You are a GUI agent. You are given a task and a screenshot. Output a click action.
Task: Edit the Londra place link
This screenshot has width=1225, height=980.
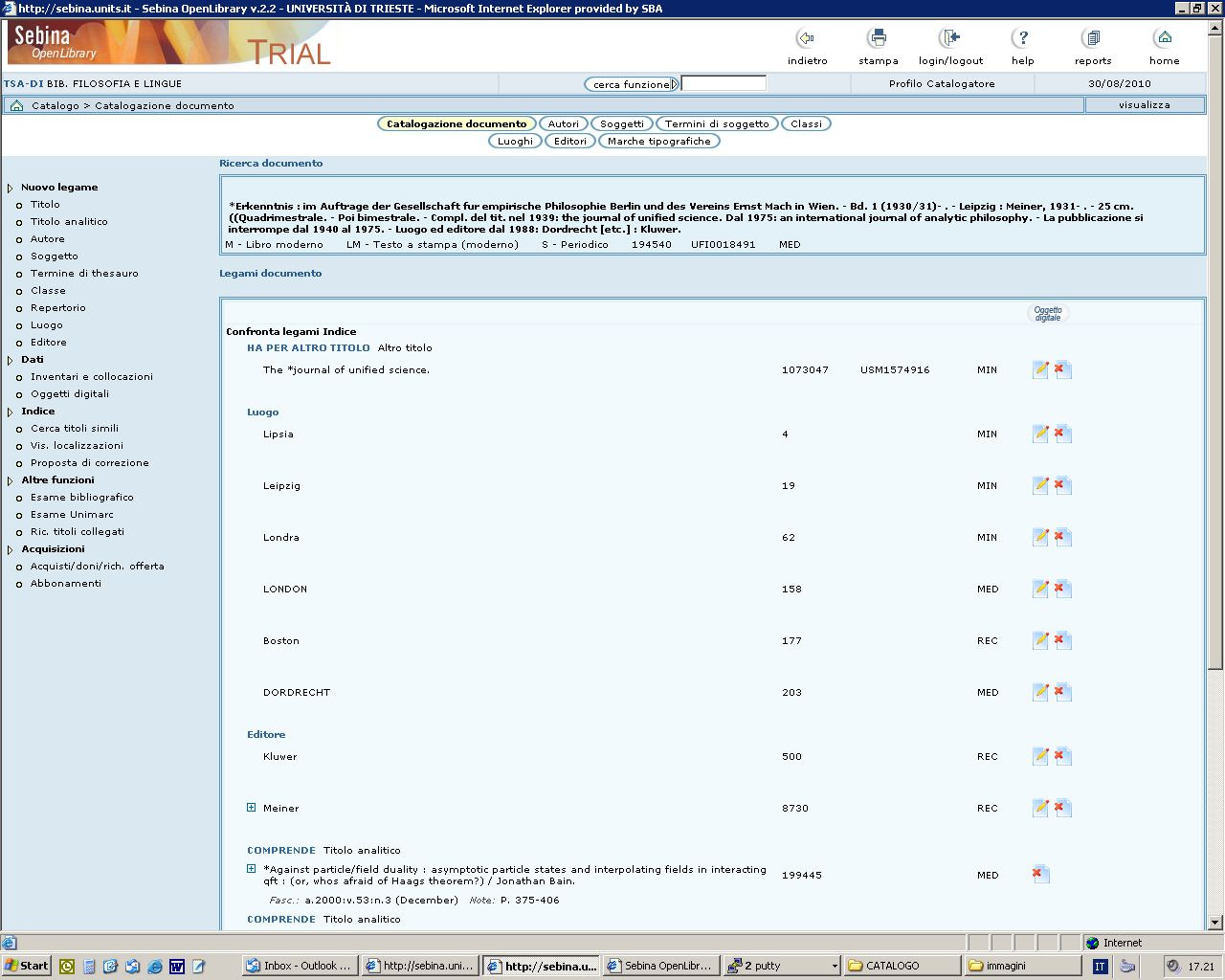[x=1040, y=537]
